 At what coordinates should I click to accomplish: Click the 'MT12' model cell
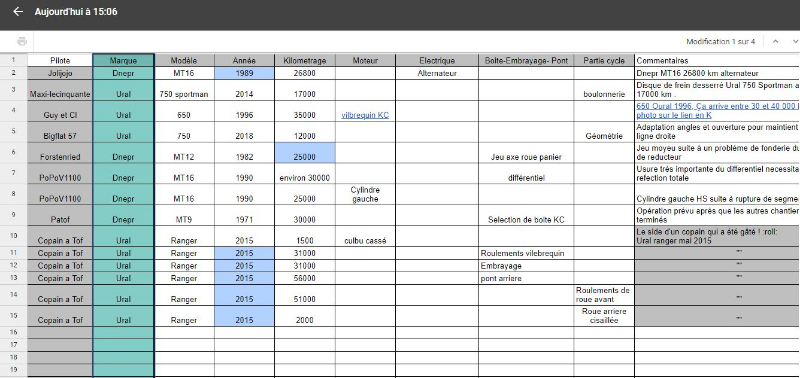(x=184, y=153)
